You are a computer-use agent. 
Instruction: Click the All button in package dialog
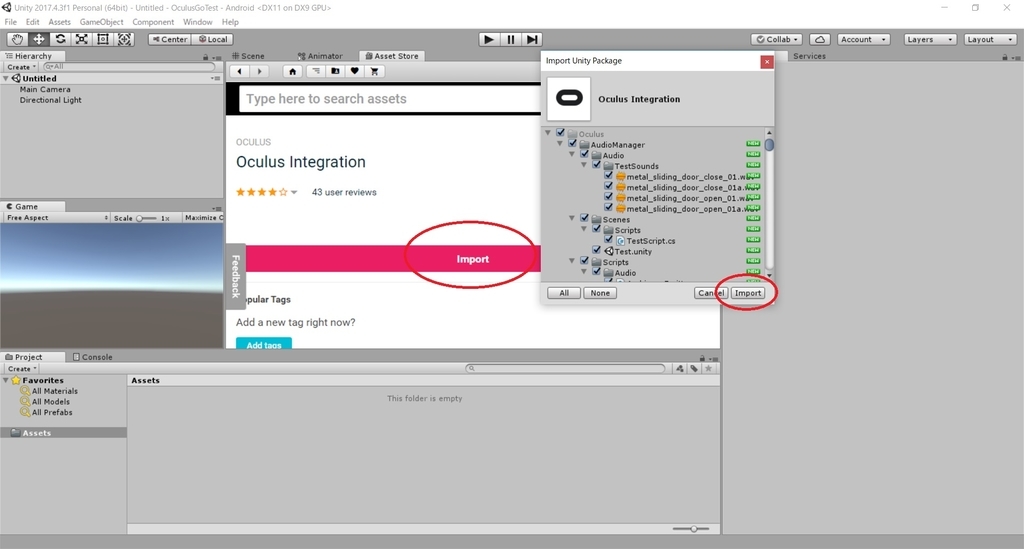click(x=564, y=293)
